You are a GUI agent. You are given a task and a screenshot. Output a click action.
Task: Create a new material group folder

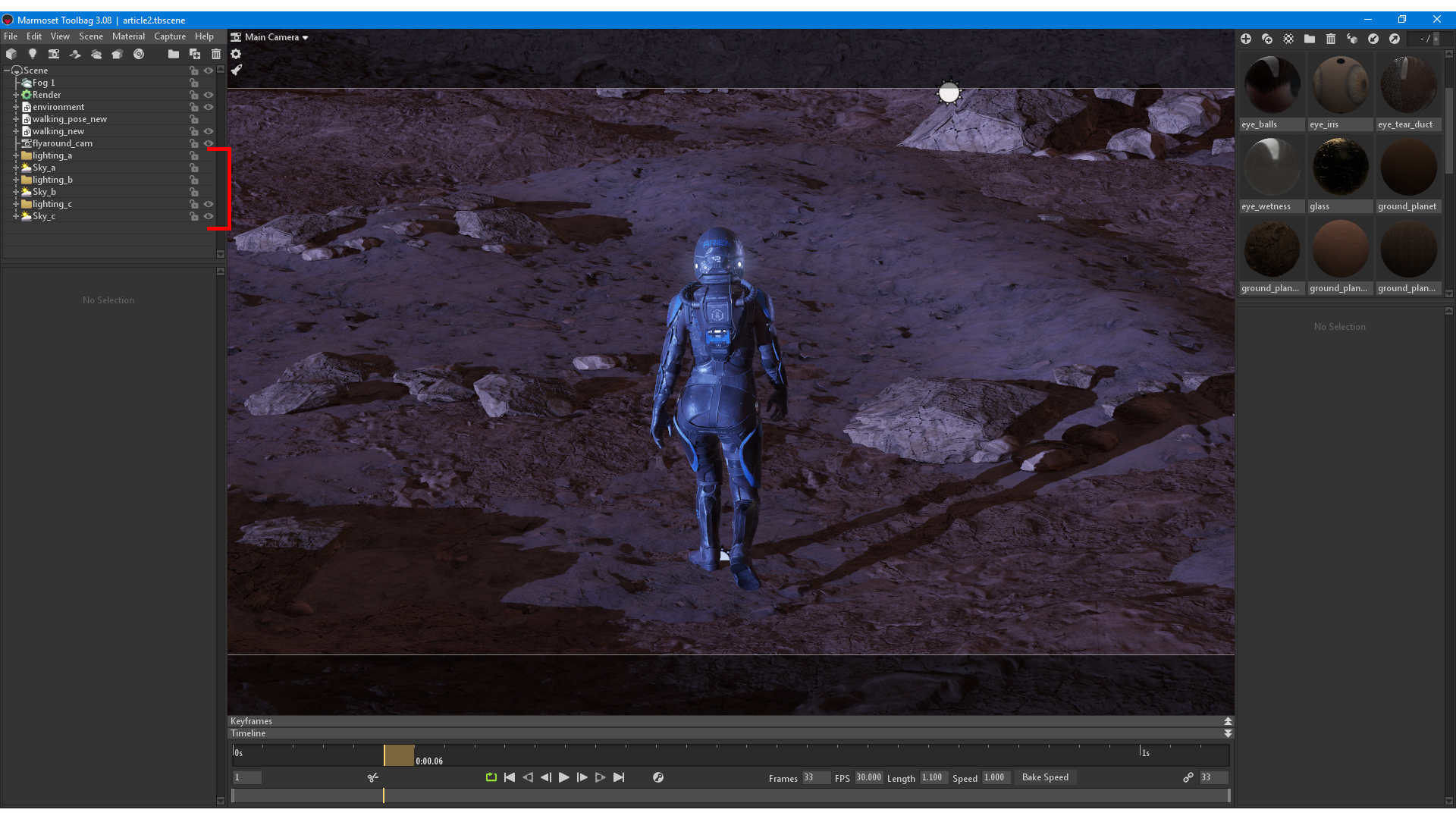[1310, 39]
